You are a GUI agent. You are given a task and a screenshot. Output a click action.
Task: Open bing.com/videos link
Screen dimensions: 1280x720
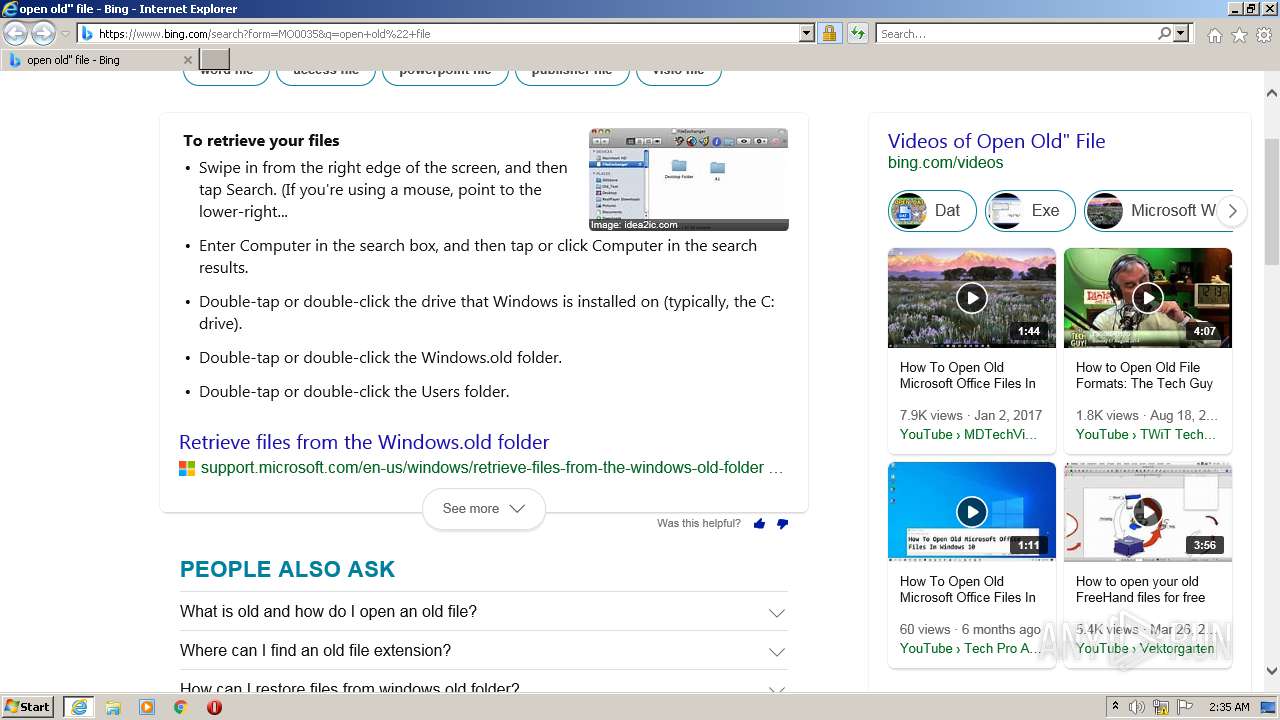945,163
